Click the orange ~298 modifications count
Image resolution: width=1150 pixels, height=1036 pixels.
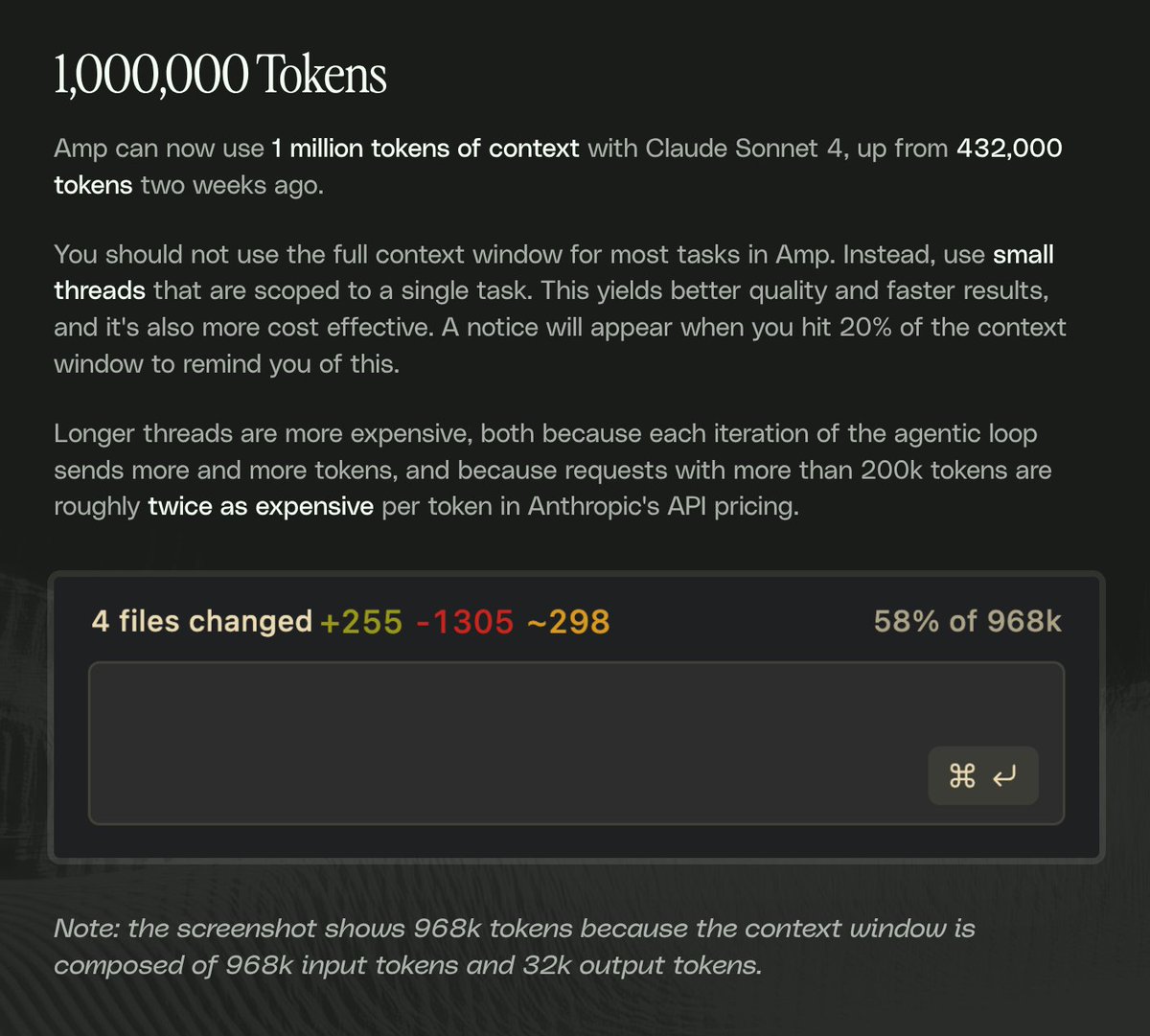(566, 622)
